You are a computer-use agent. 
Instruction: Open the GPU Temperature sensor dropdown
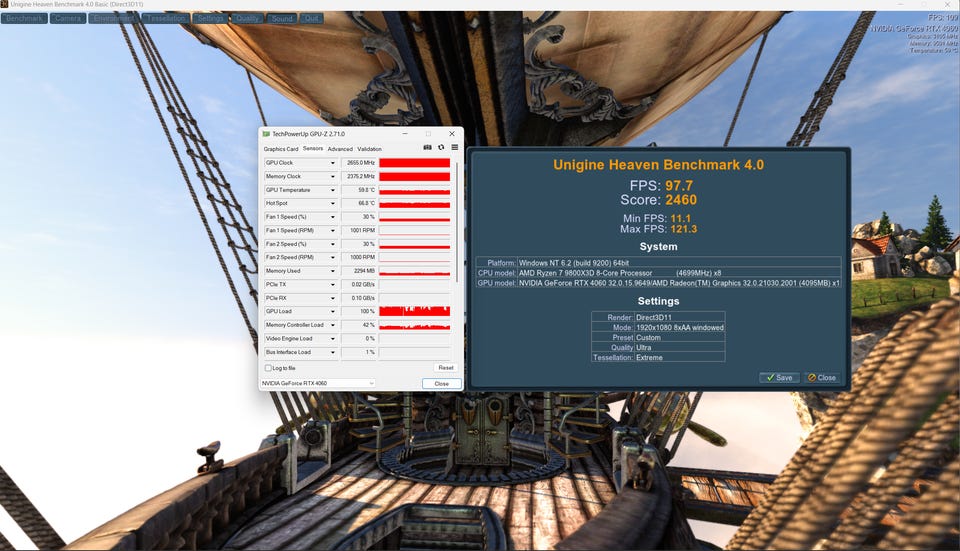(x=332, y=190)
